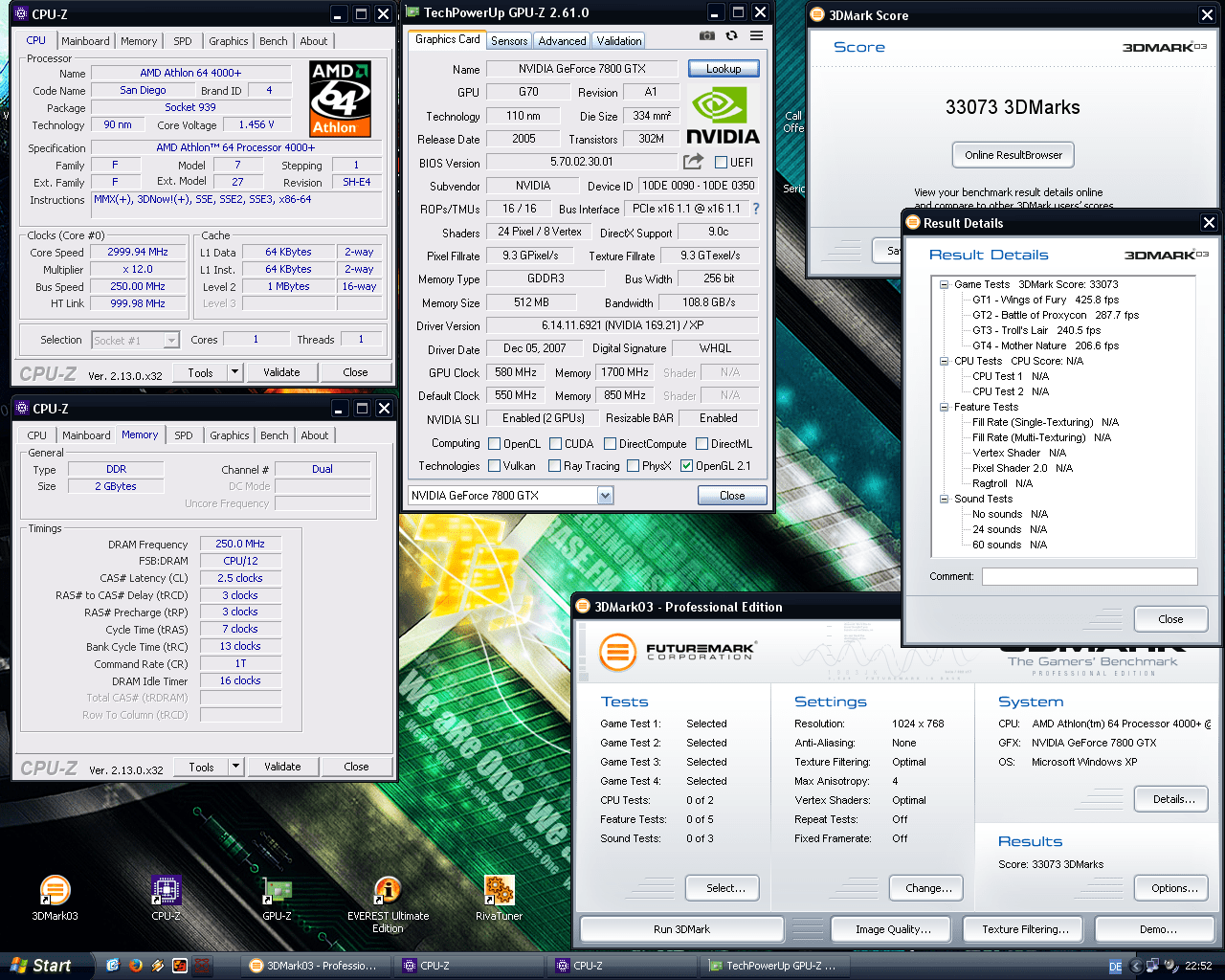Click the orange icon in Result Details title
1225x980 pixels.
(913, 222)
